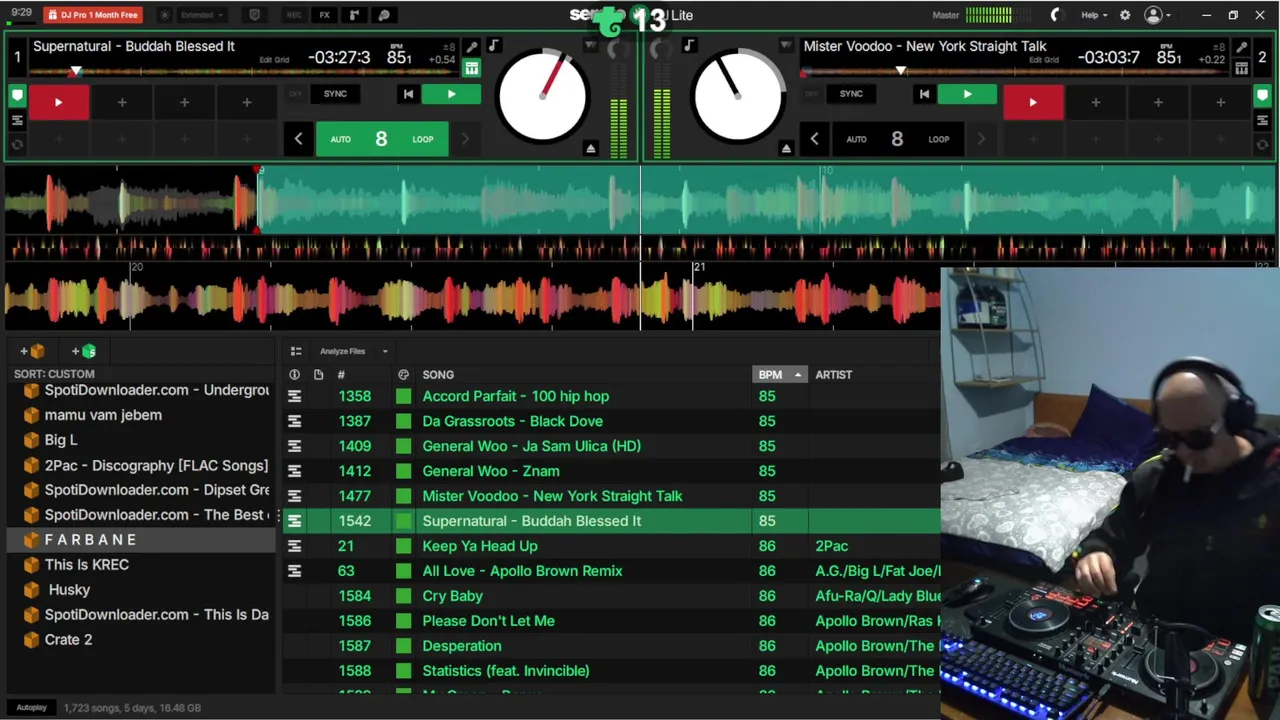Screen dimensions: 1280x720
Task: Toggle deck 2 tempo range ±8
Action: click(1219, 47)
